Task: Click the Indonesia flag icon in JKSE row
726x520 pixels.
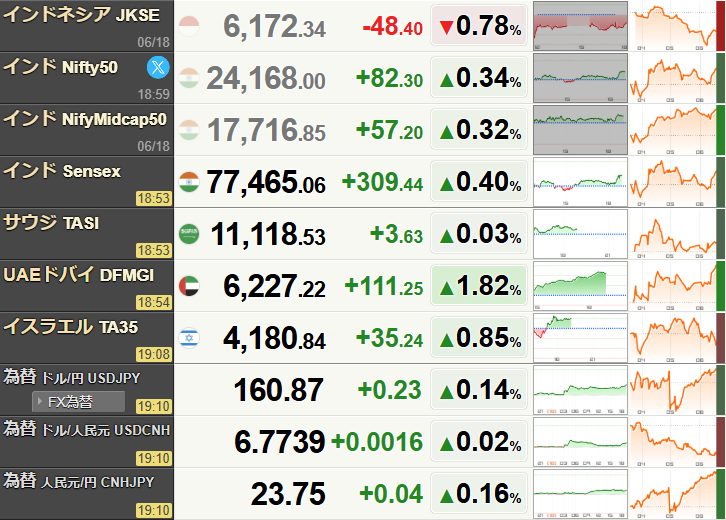Action: 189,26
